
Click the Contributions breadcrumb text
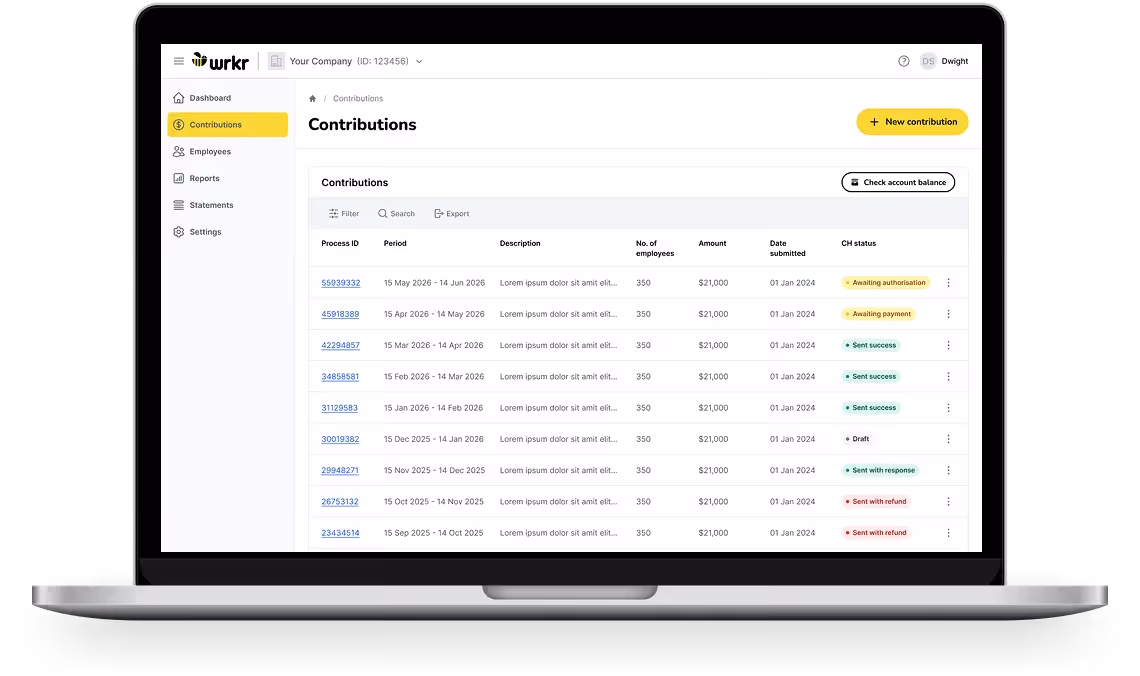(x=358, y=99)
